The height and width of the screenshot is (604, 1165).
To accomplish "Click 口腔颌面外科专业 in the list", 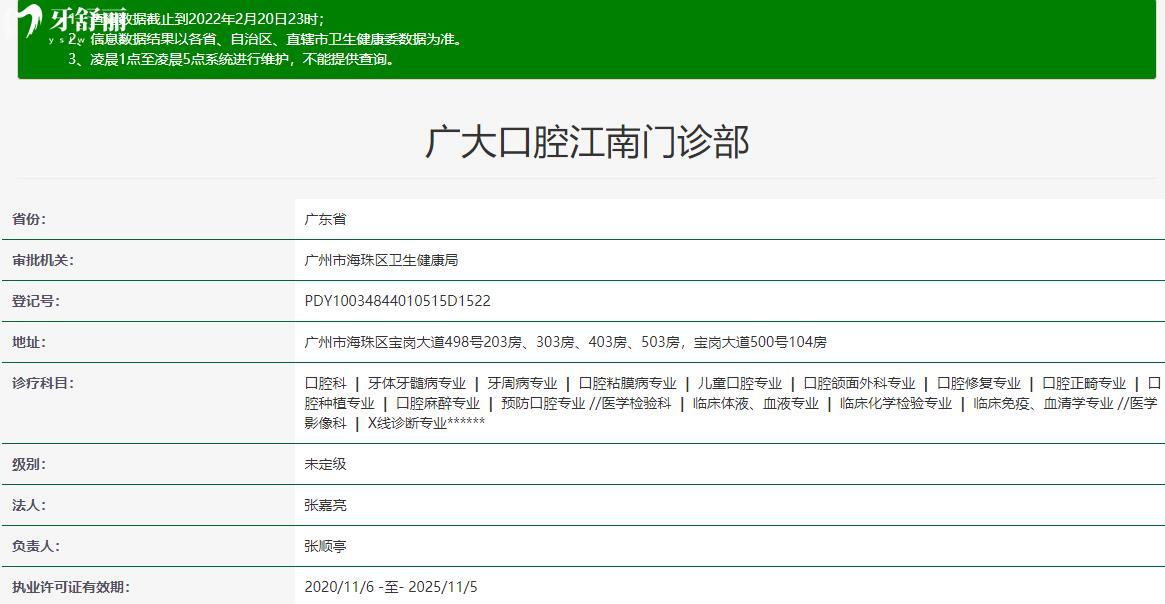I will [860, 383].
